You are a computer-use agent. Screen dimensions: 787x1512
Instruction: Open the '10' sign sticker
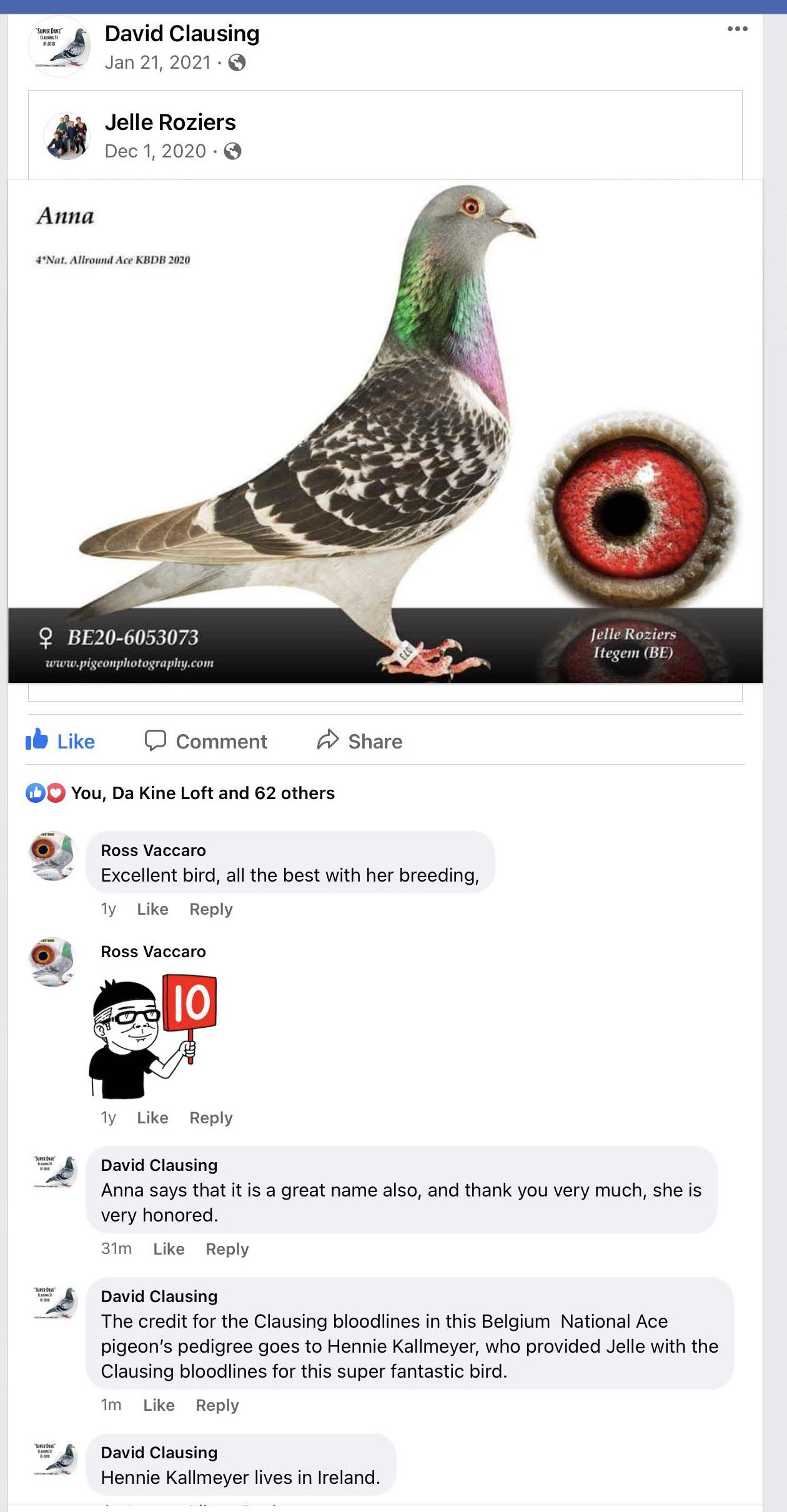click(153, 1035)
